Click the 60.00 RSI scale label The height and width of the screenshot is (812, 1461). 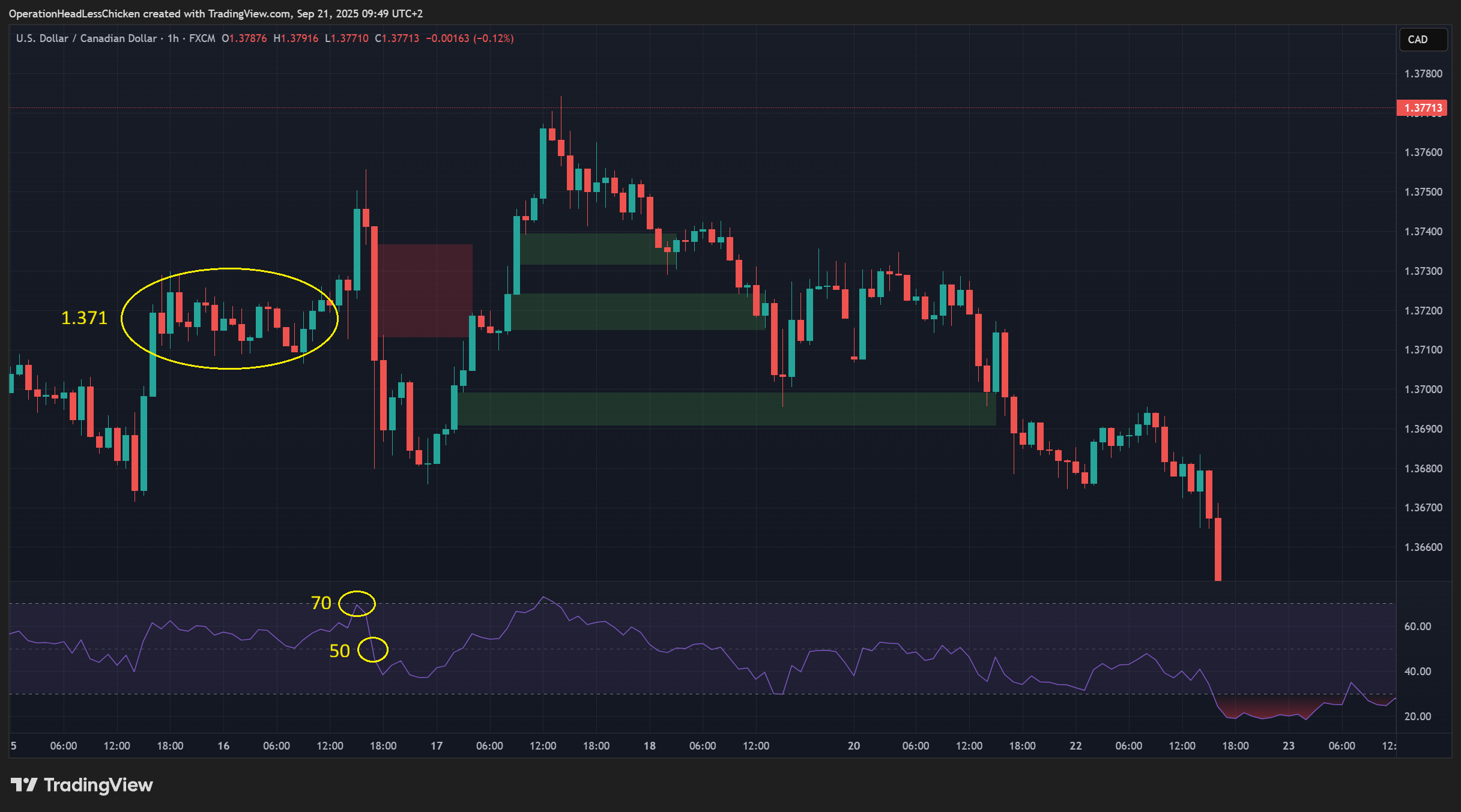(x=1417, y=626)
